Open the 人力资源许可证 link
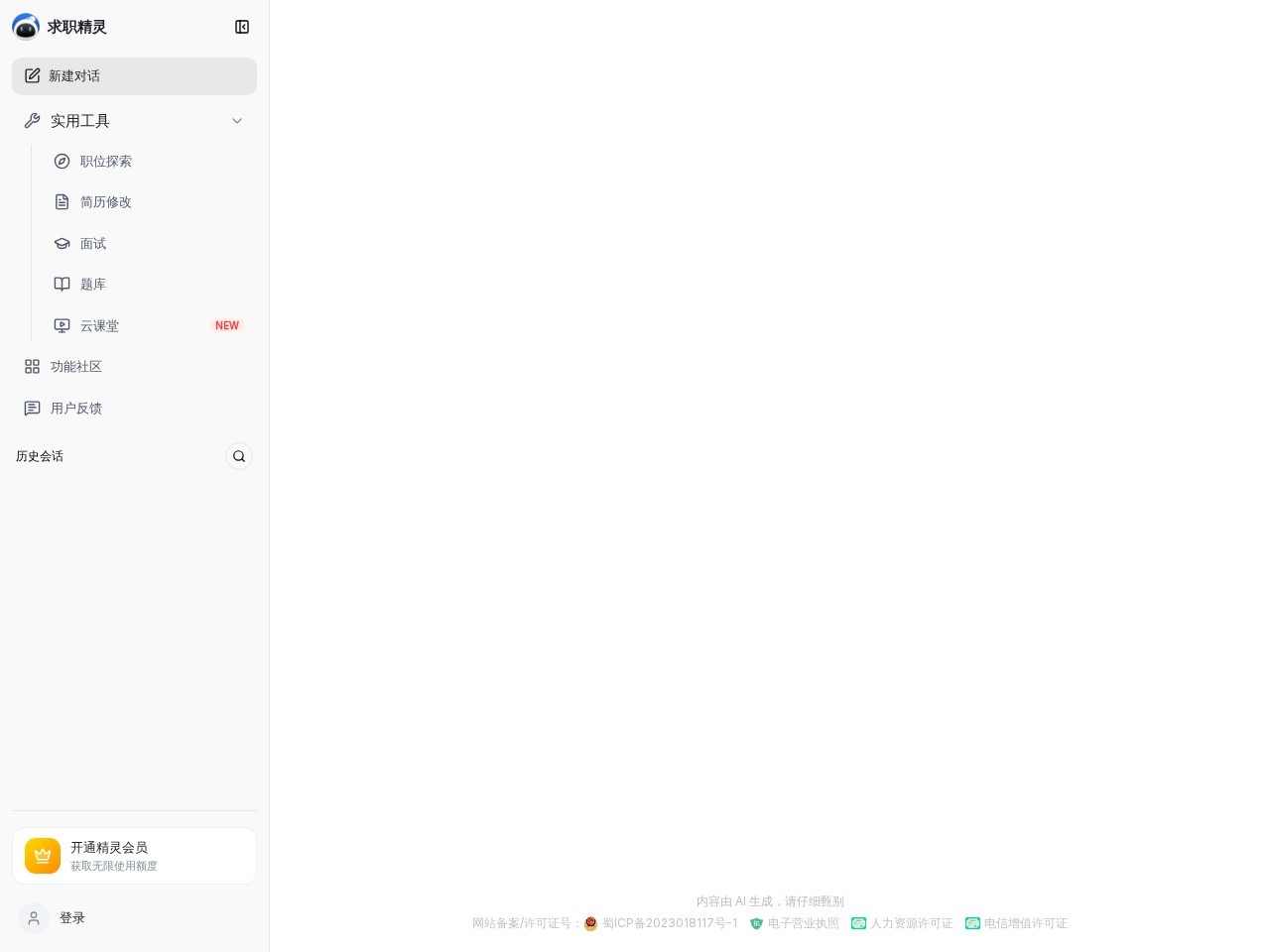 click(x=912, y=923)
